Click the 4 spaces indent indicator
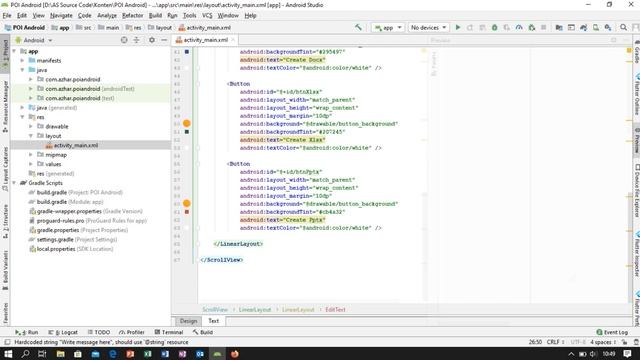 pyautogui.click(x=603, y=342)
